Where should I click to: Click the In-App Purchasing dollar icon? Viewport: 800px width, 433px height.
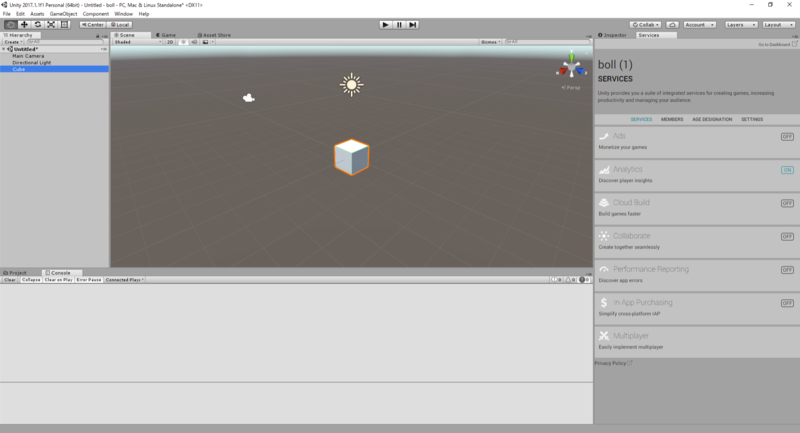coord(604,302)
